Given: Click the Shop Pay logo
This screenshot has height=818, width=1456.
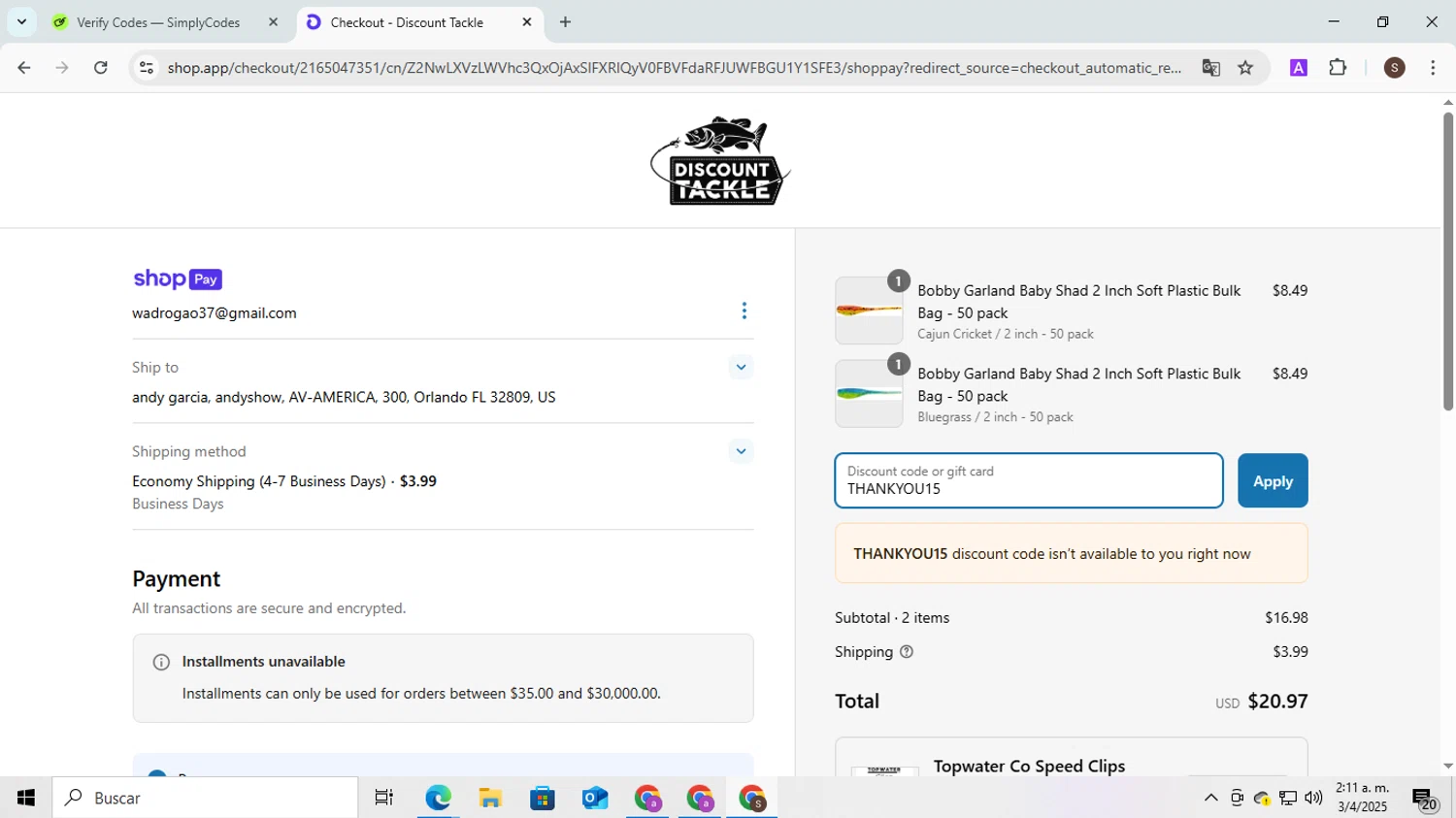Looking at the screenshot, I should click(178, 279).
